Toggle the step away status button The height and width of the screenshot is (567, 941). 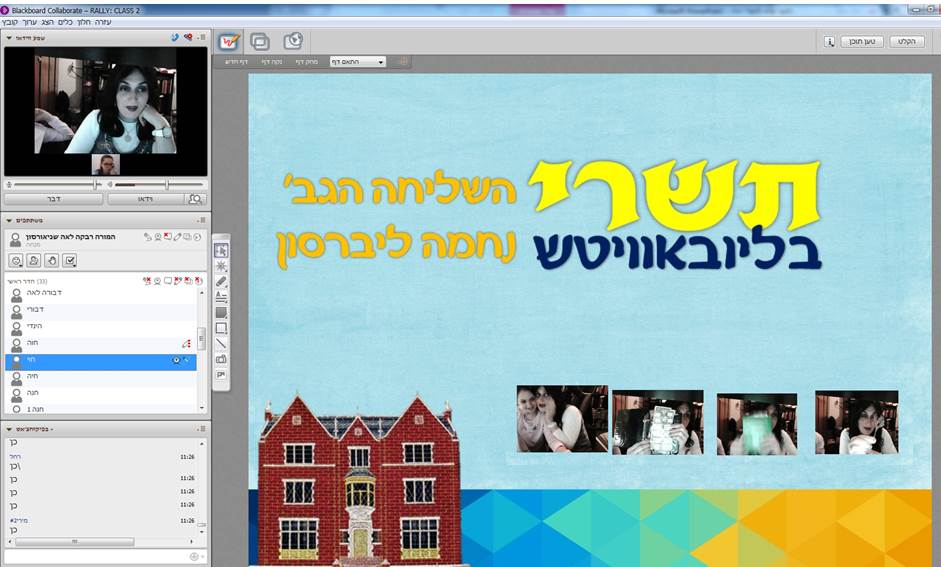(34, 260)
